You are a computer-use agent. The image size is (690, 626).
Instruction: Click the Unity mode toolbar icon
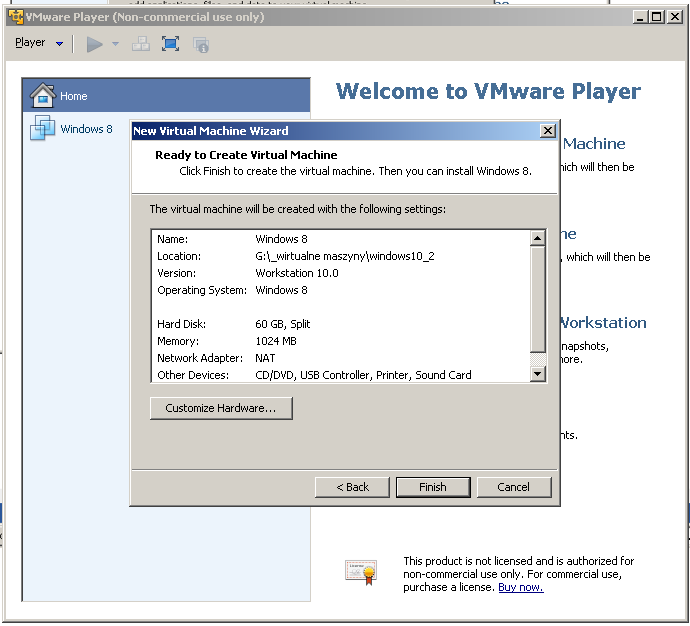(x=201, y=44)
